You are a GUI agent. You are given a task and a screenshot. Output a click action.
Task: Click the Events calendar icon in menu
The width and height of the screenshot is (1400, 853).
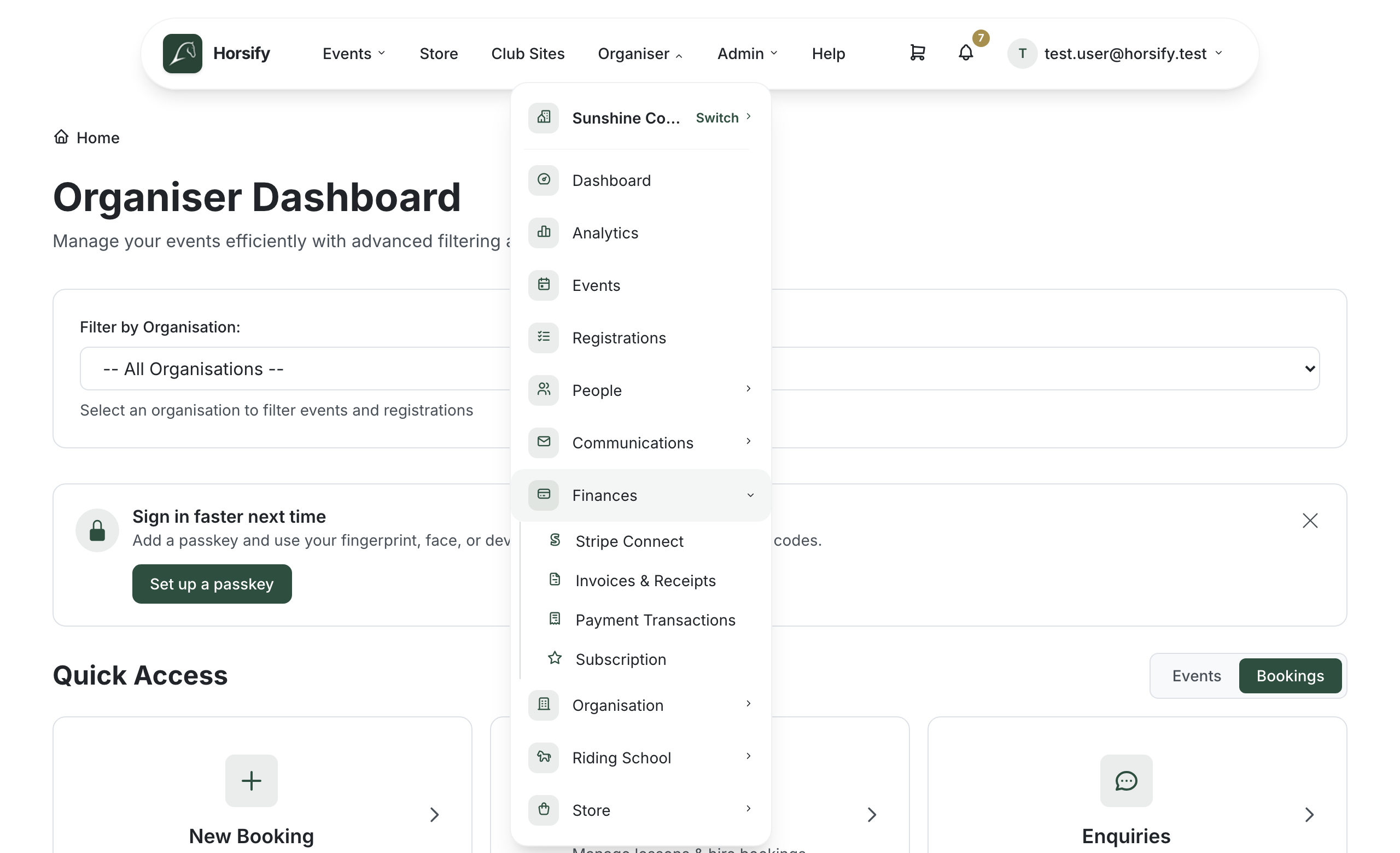tap(544, 285)
